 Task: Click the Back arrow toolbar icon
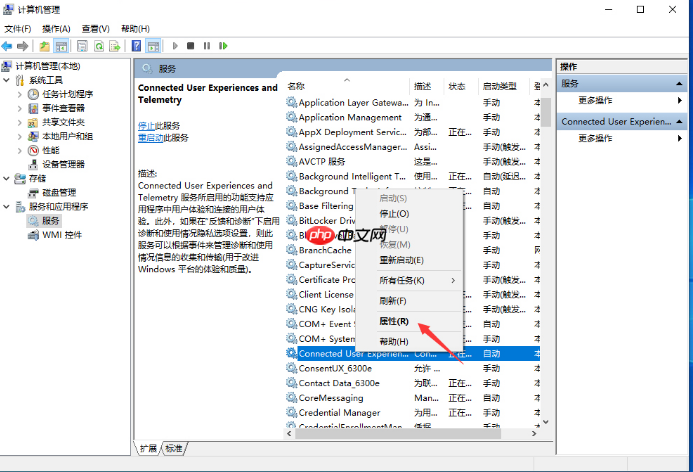tap(7, 46)
